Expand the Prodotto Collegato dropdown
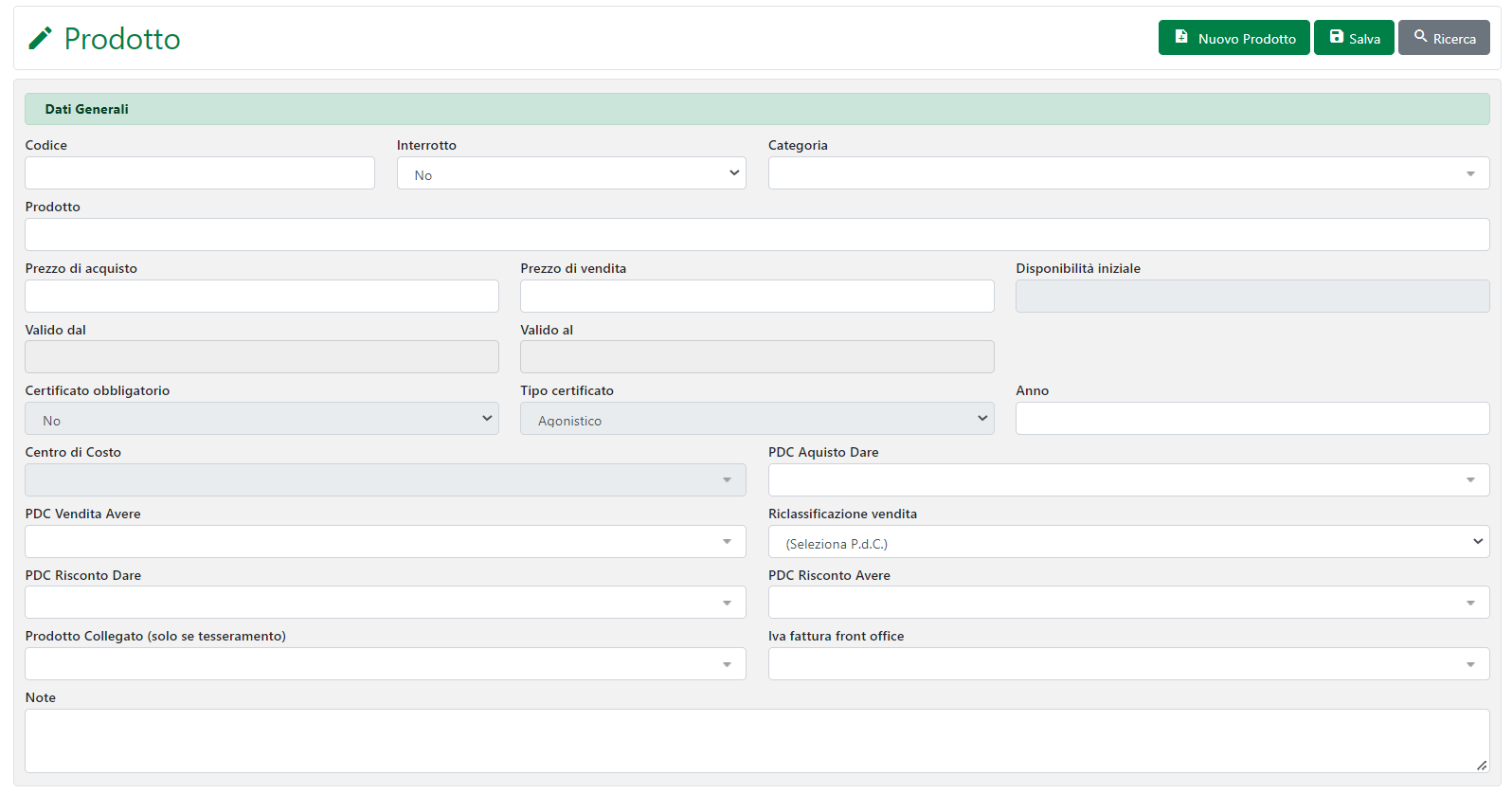1512x794 pixels. pos(386,664)
